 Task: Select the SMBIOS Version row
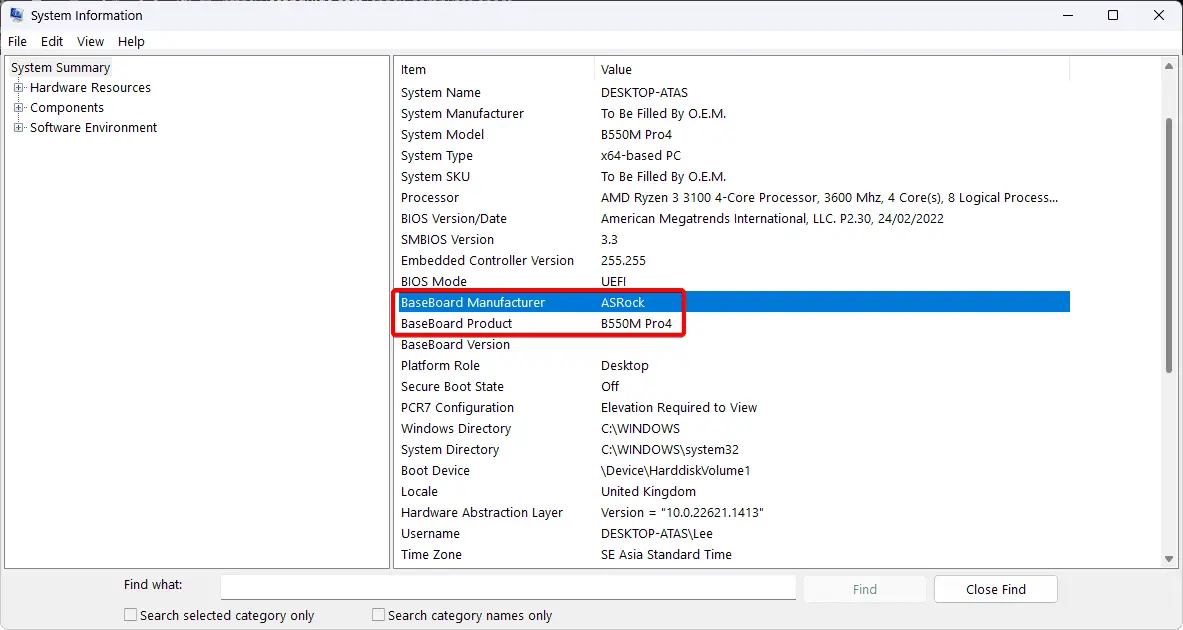click(734, 240)
